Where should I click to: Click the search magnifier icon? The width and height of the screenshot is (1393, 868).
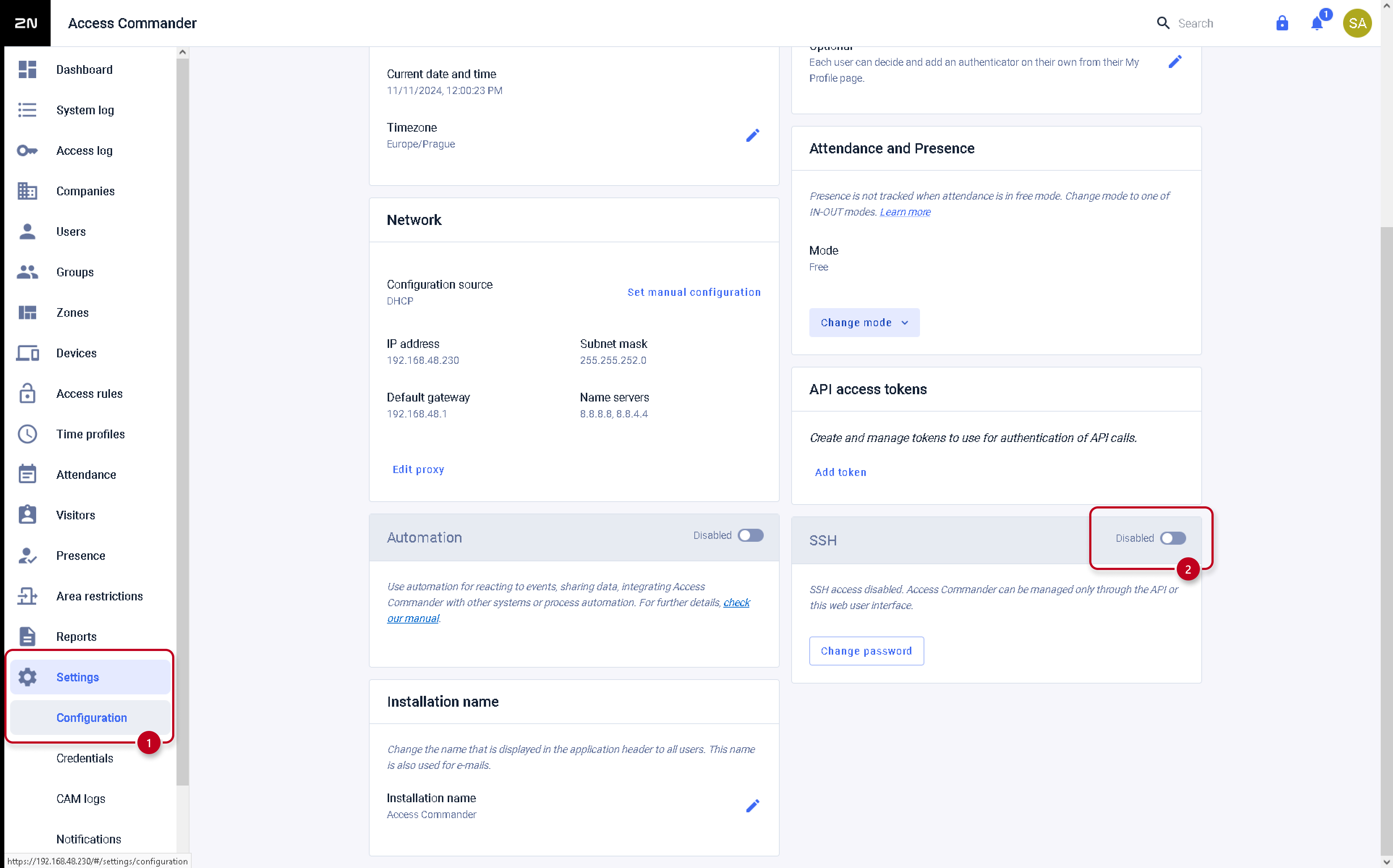(1163, 23)
